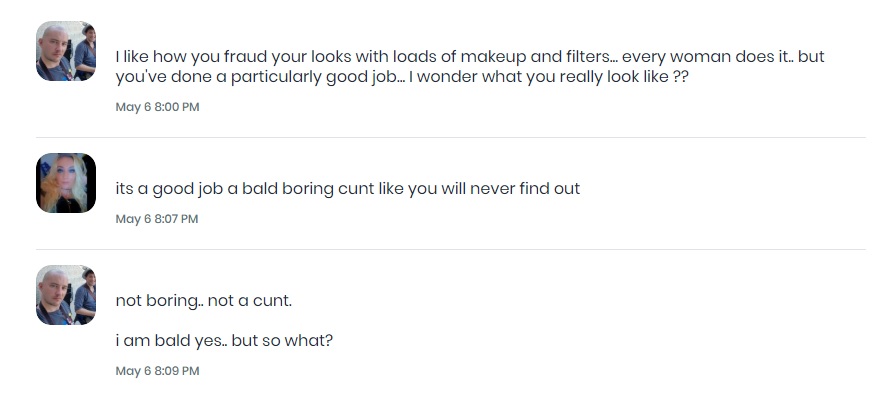Image resolution: width=882 pixels, height=414 pixels.
Task: Click the avatar beside the 8:00 PM message
Action: pos(66,51)
